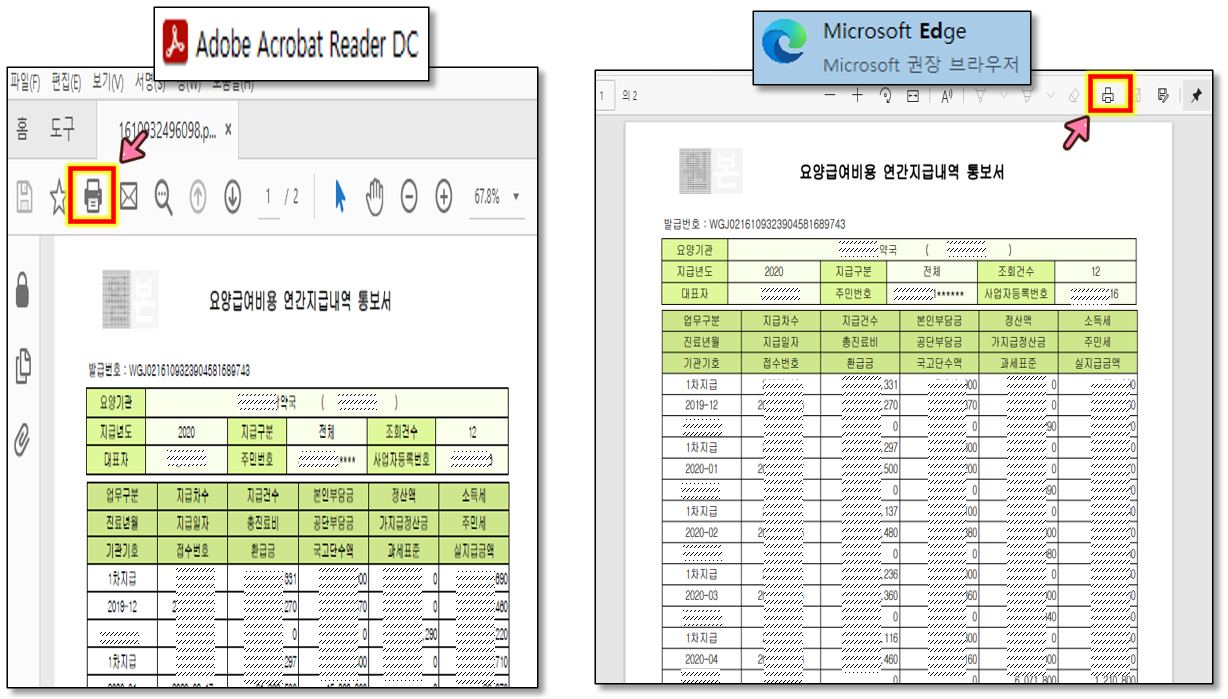Bookmark file with Acrobat star icon
1228x699 pixels.
tap(58, 198)
